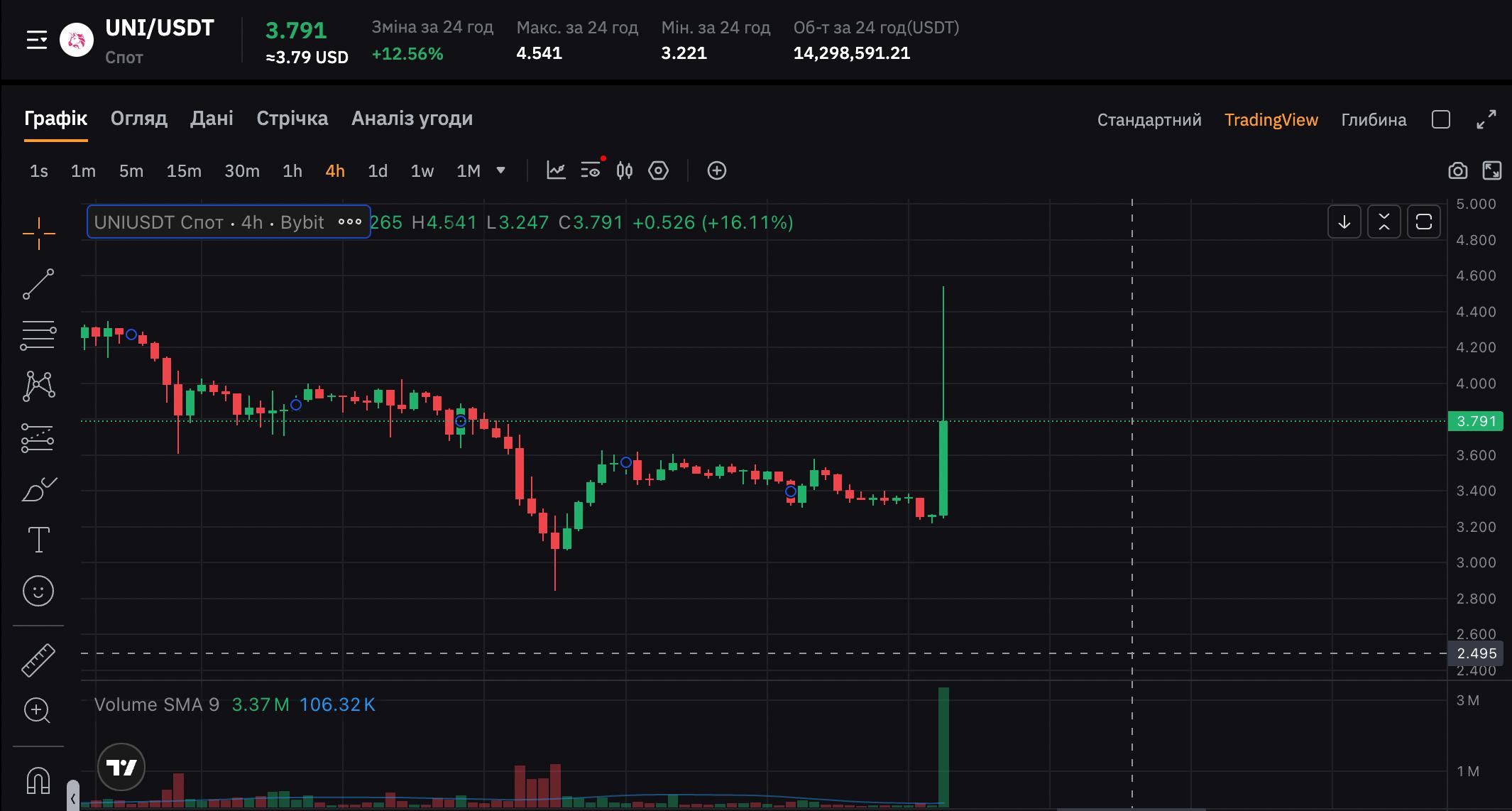
Task: Select the trend line drawing tool
Action: pyautogui.click(x=38, y=284)
